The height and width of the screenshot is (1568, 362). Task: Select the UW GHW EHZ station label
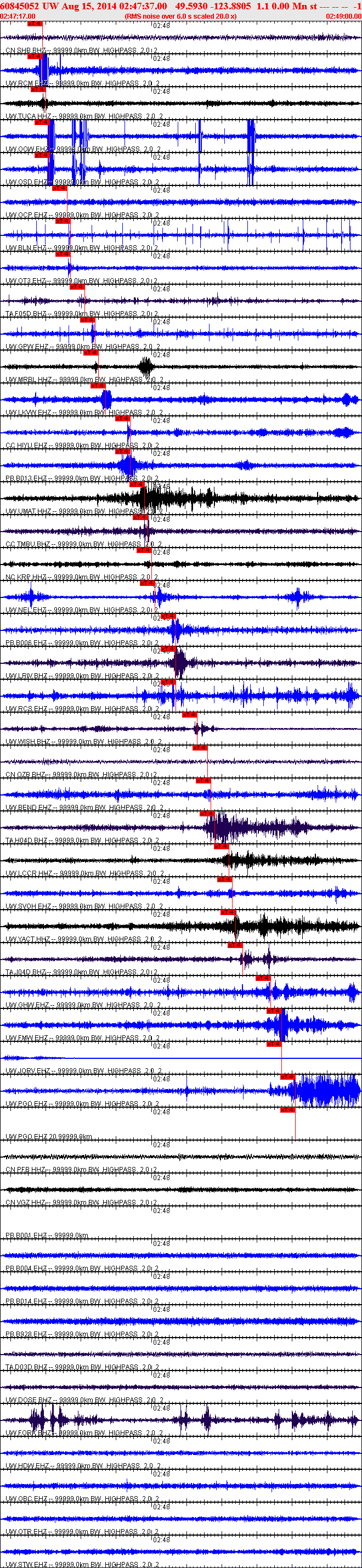point(83,1004)
